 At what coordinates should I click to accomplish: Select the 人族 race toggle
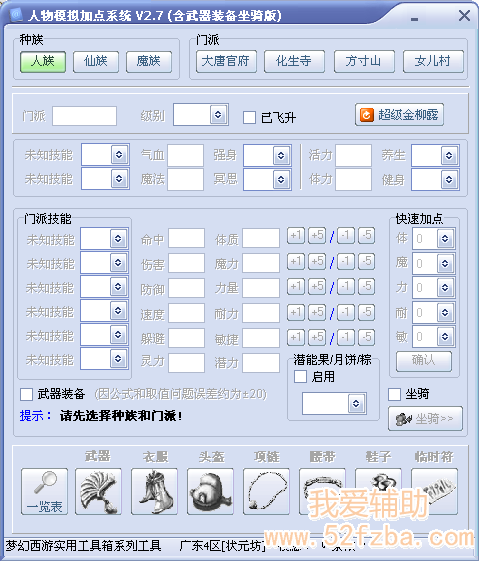click(x=43, y=62)
